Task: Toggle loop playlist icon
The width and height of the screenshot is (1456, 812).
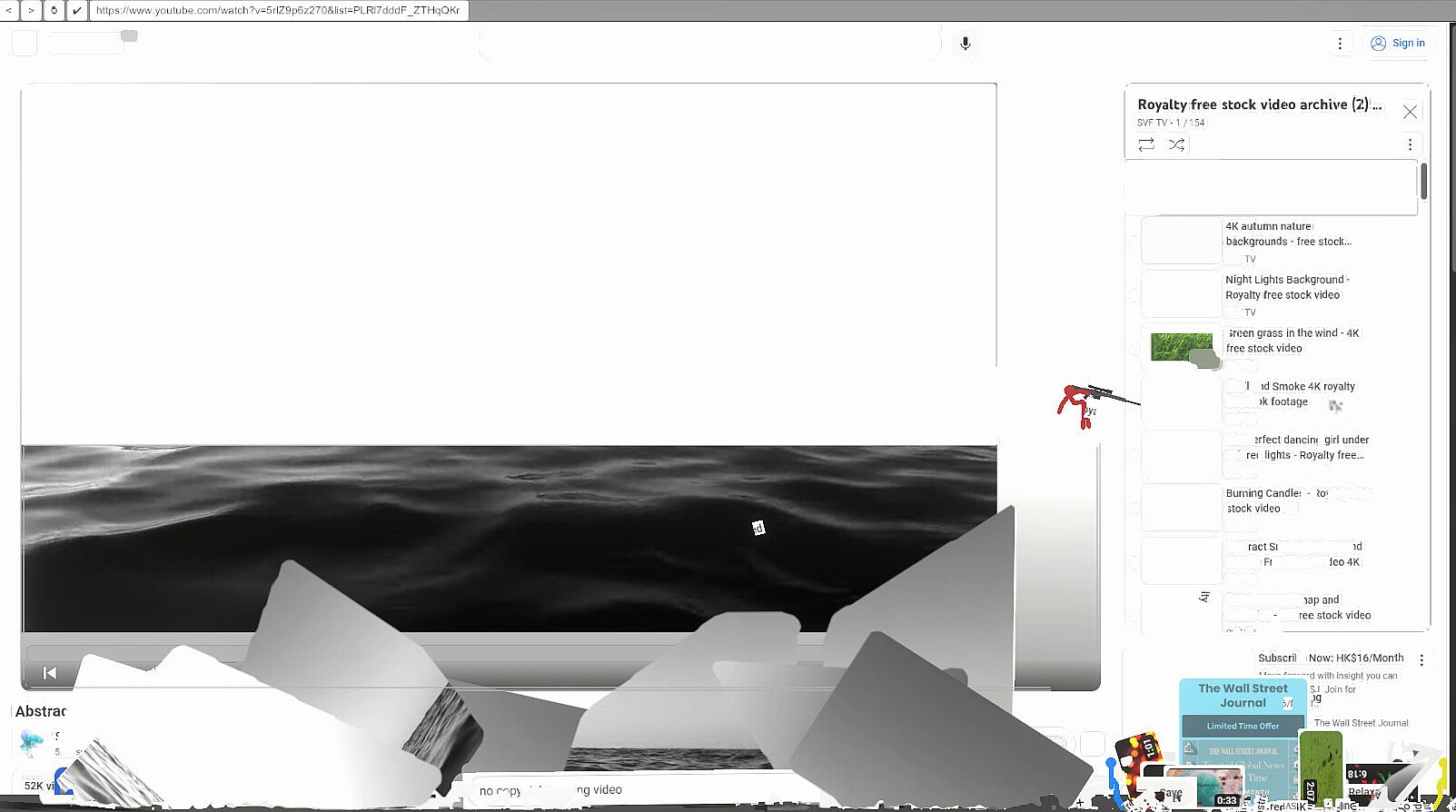Action: tap(1146, 144)
